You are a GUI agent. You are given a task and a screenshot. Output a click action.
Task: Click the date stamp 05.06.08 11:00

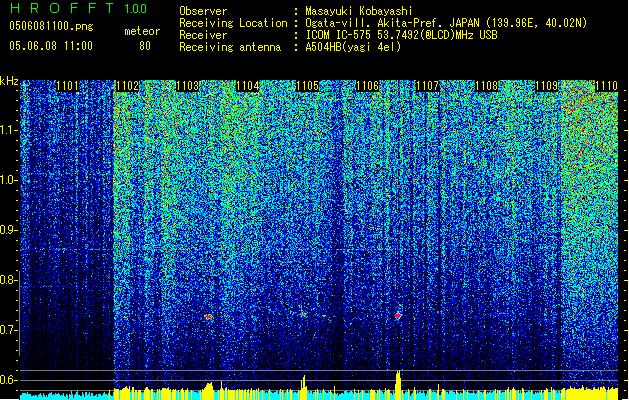51,46
